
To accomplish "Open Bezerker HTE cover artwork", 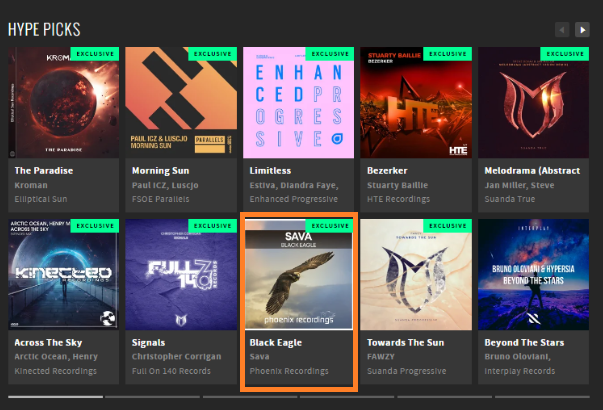I will point(416,102).
